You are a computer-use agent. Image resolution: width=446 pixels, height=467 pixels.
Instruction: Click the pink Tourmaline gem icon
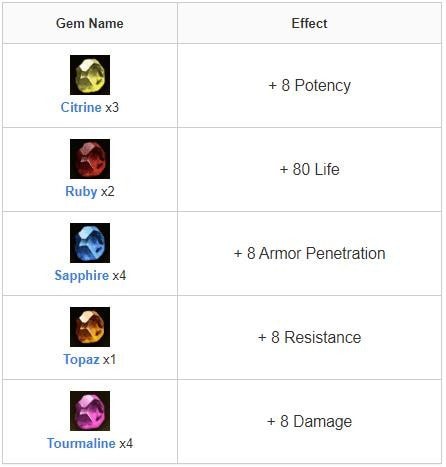[x=90, y=411]
